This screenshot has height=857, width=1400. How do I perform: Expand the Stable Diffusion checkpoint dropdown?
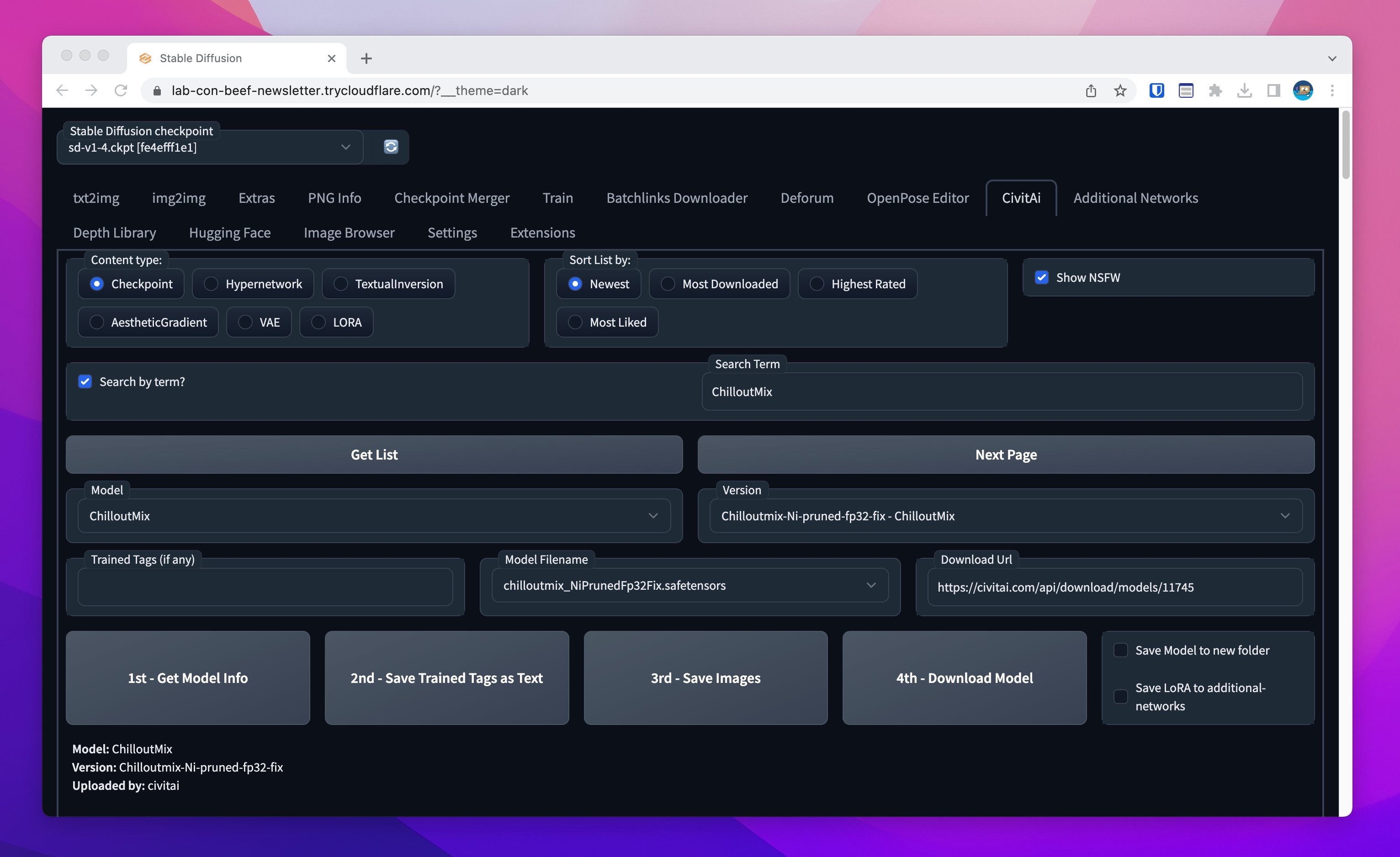coord(345,147)
